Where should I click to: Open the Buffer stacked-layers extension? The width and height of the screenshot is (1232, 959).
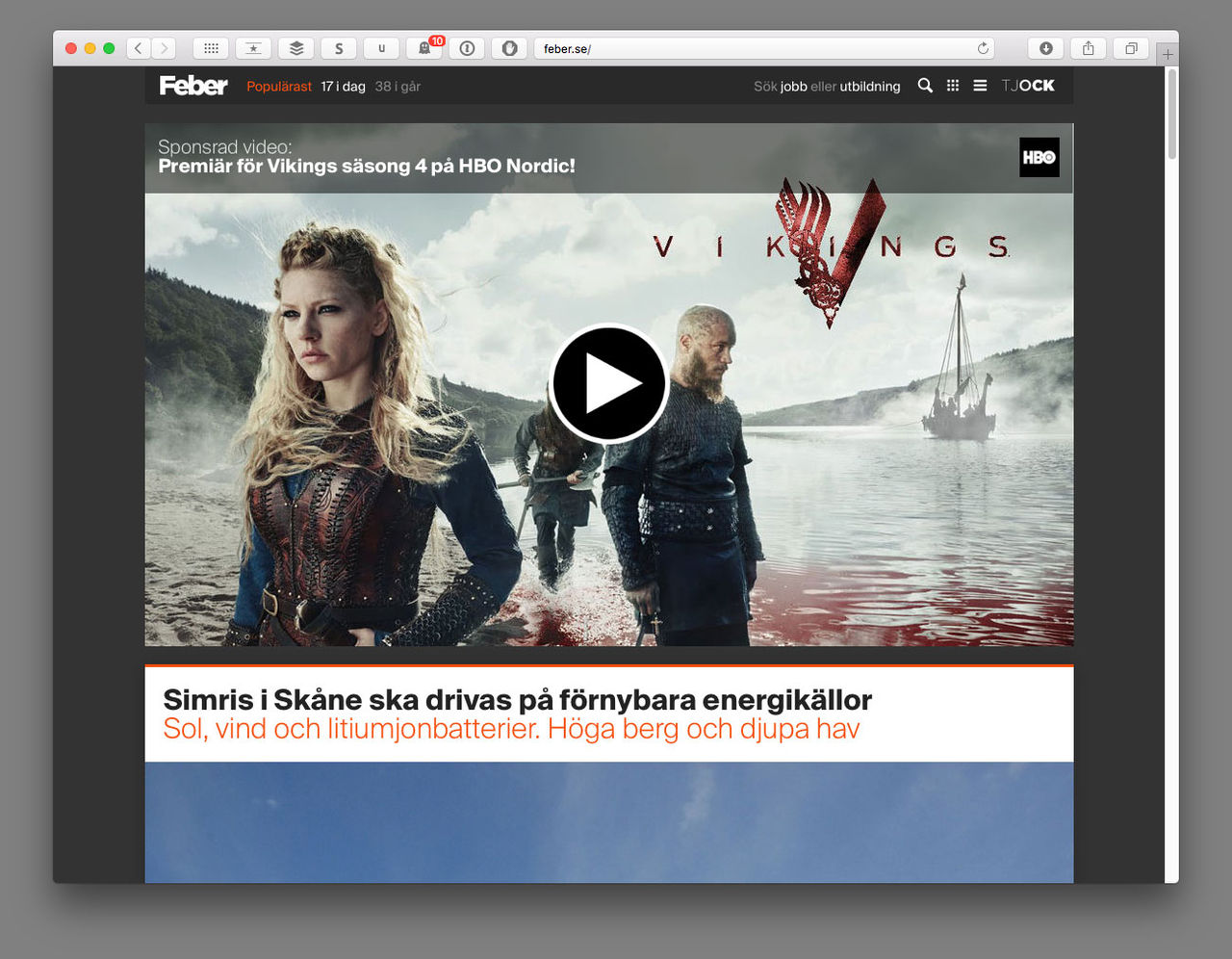(x=296, y=48)
